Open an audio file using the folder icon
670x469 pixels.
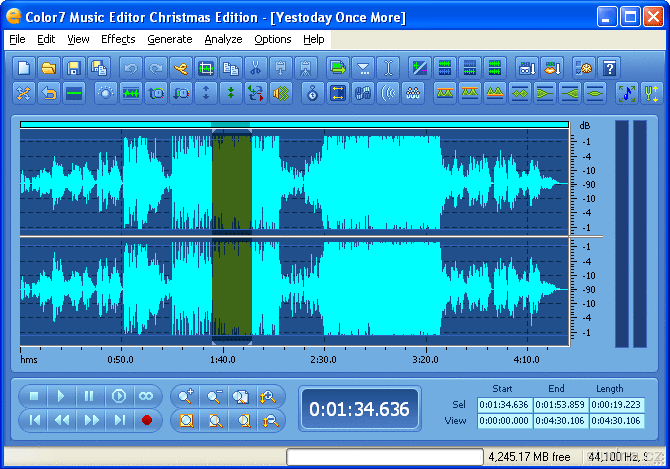(48, 68)
